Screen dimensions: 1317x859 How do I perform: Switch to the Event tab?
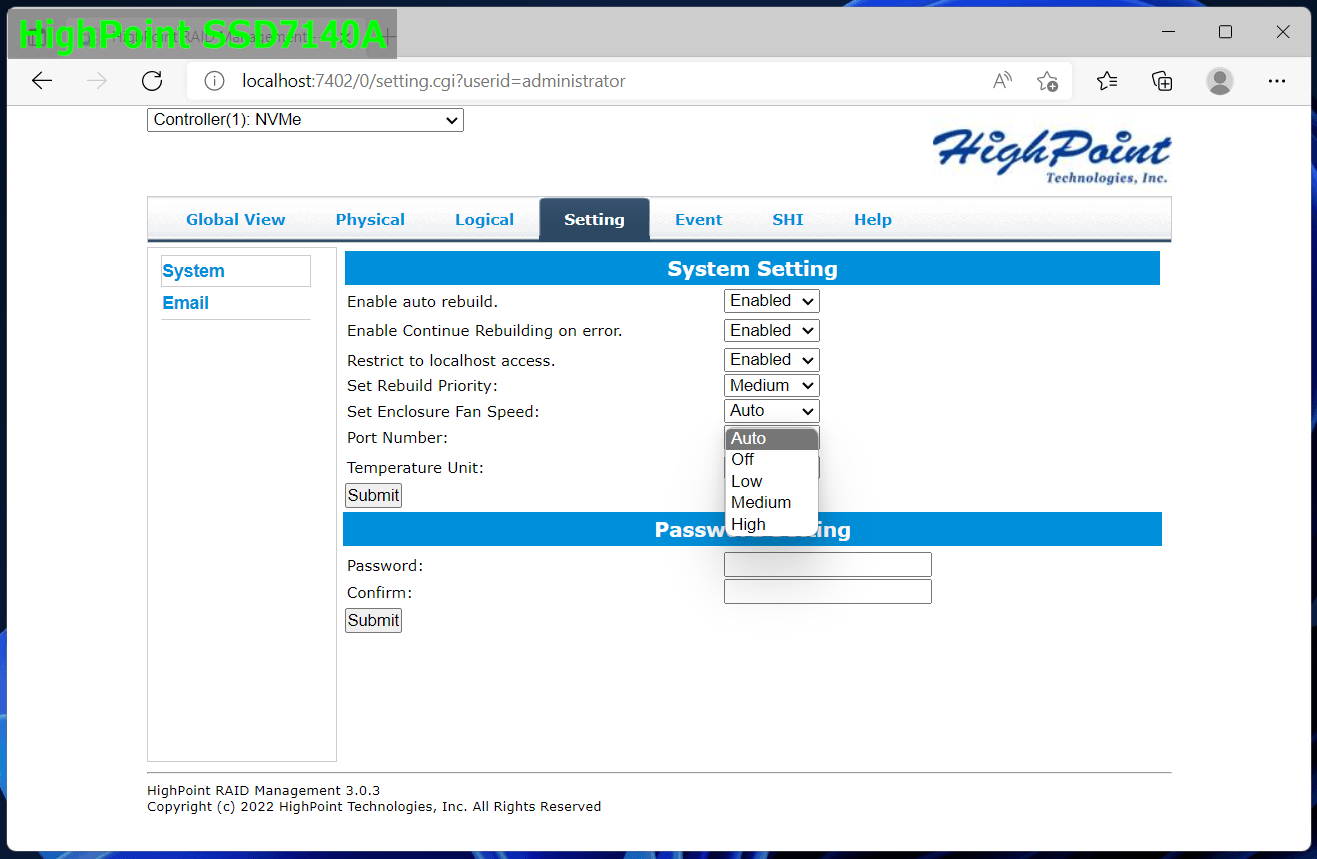[x=698, y=220]
